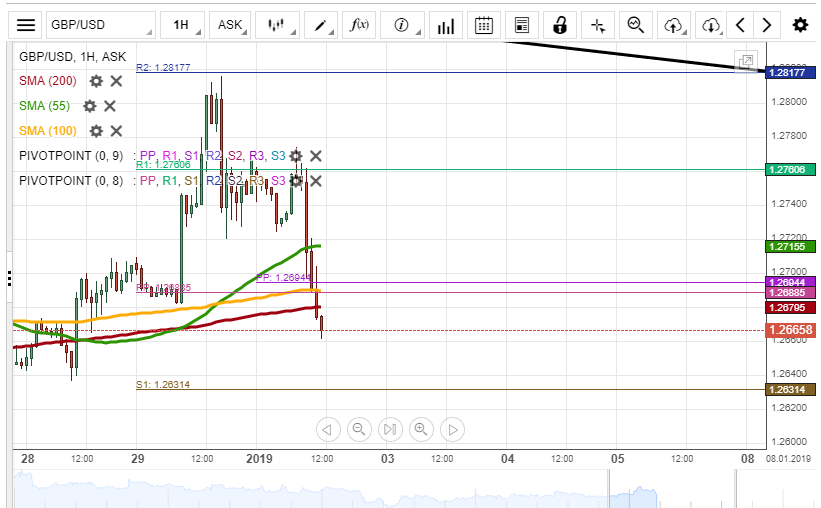The image size is (821, 508).
Task: Open SMA (100) settings gear
Action: (x=96, y=131)
